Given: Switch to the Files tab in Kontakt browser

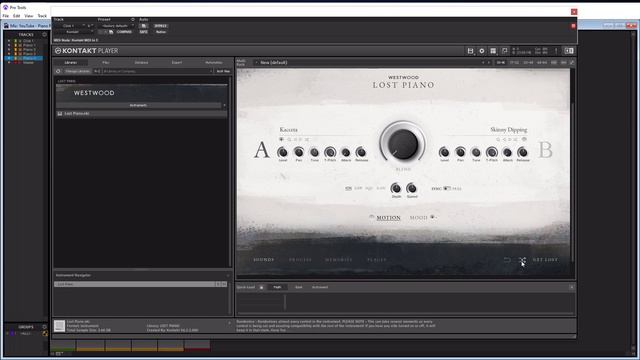Looking at the screenshot, I should (106, 62).
